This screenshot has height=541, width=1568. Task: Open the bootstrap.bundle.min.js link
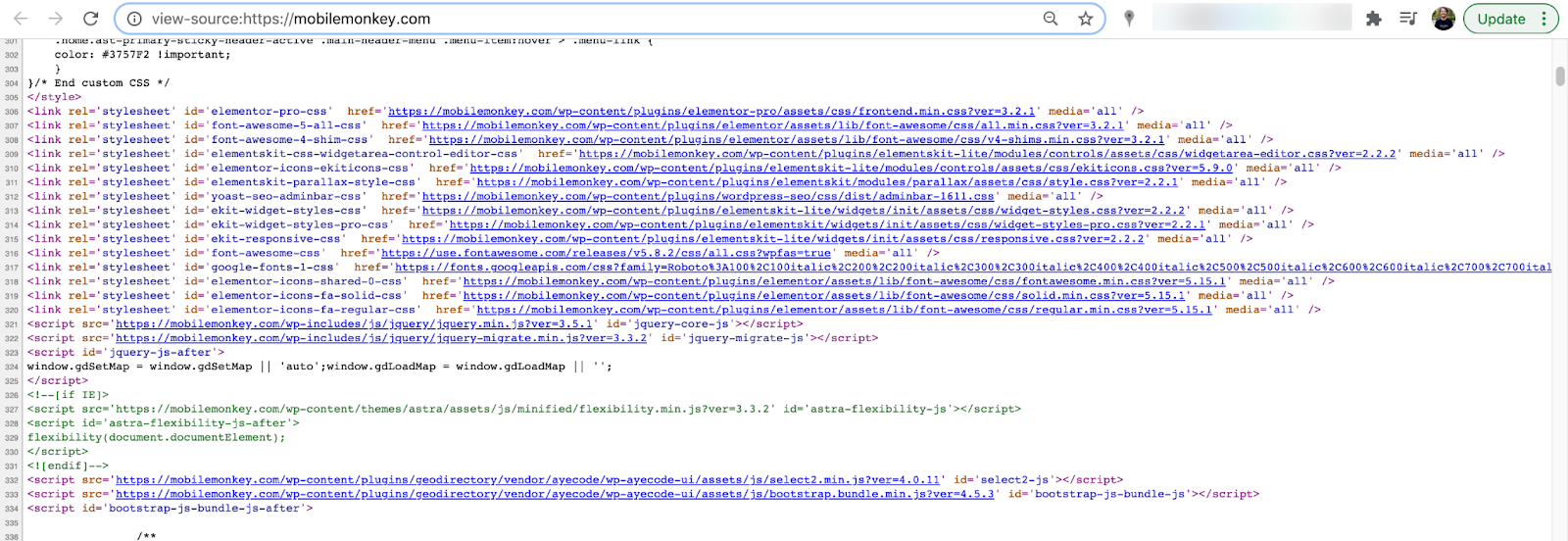[555, 495]
